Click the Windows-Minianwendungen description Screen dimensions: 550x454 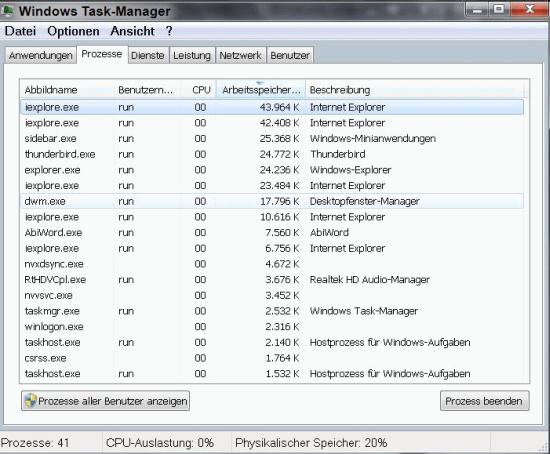[x=373, y=139]
